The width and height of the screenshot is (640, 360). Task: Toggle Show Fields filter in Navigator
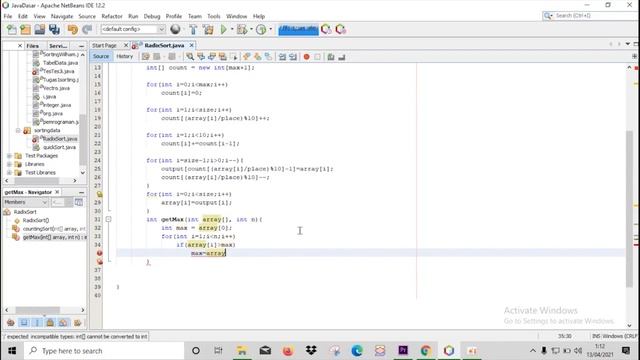pyautogui.click(x=24, y=323)
